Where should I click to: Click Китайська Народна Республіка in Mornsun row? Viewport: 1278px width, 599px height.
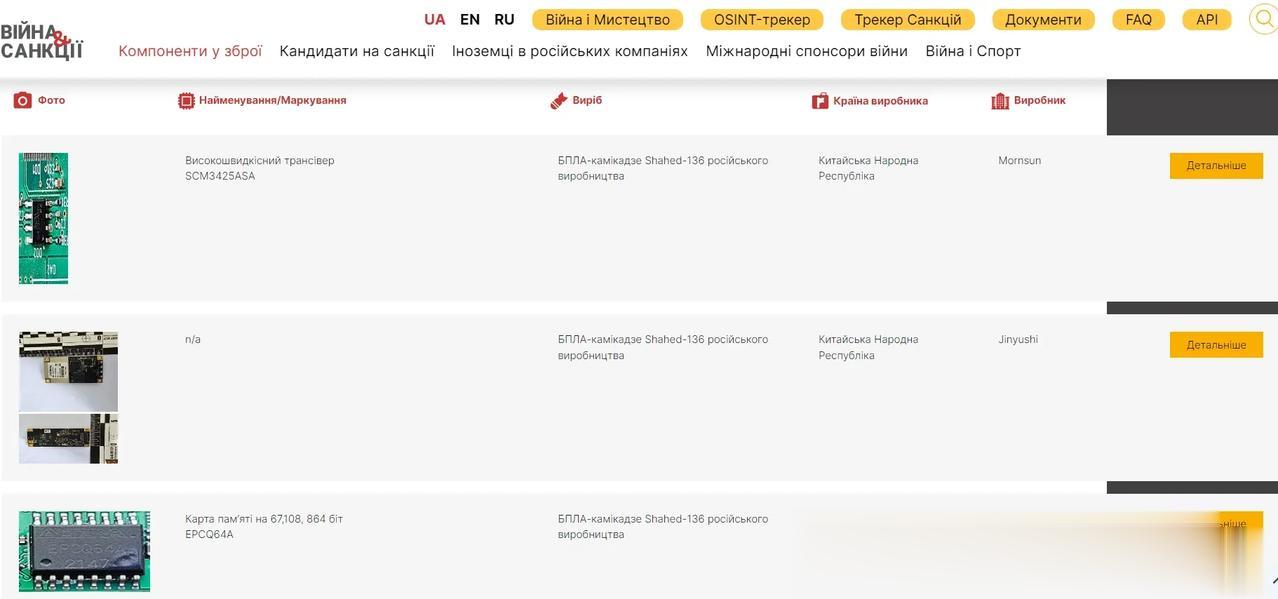868,168
